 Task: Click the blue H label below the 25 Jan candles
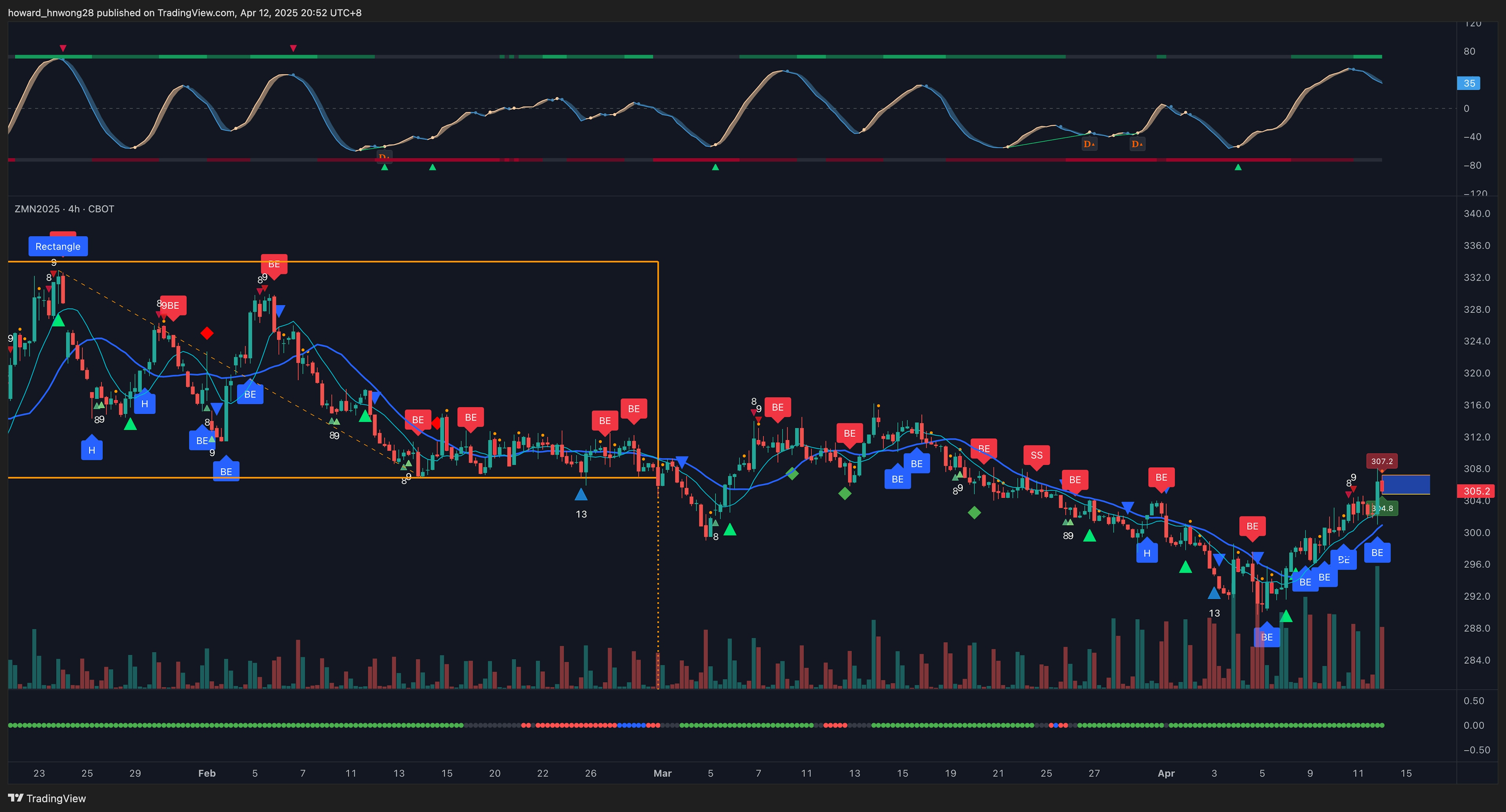[92, 450]
